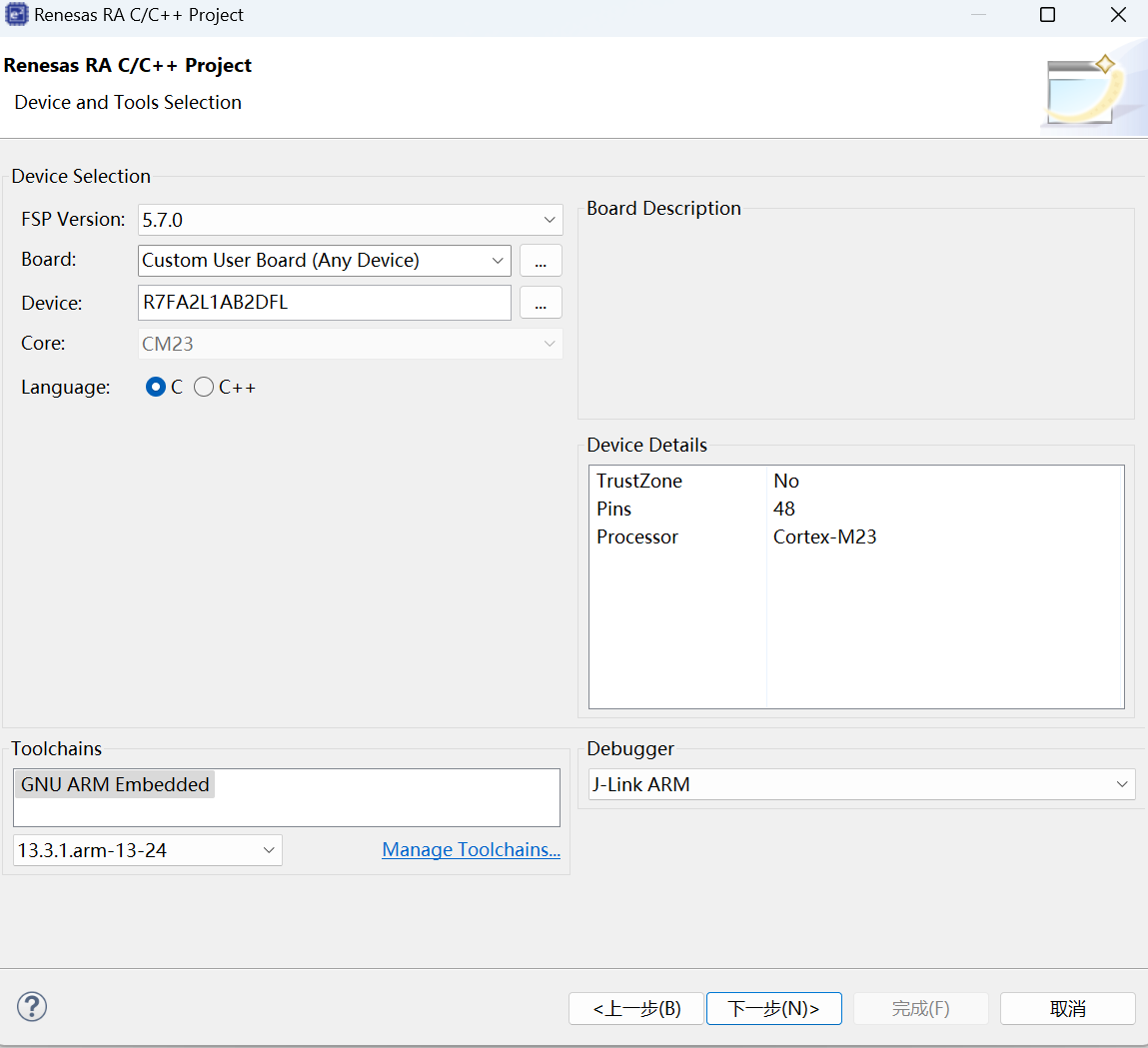
Task: Cancel the wizard with 取消 button
Action: tap(1067, 1008)
